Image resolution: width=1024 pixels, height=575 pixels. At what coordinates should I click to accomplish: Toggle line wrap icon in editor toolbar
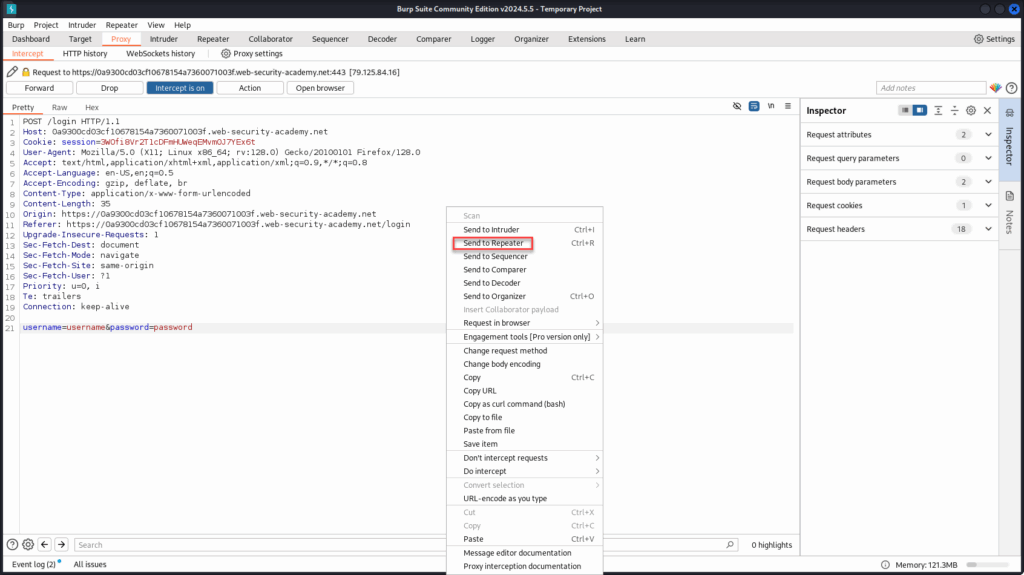pos(754,106)
